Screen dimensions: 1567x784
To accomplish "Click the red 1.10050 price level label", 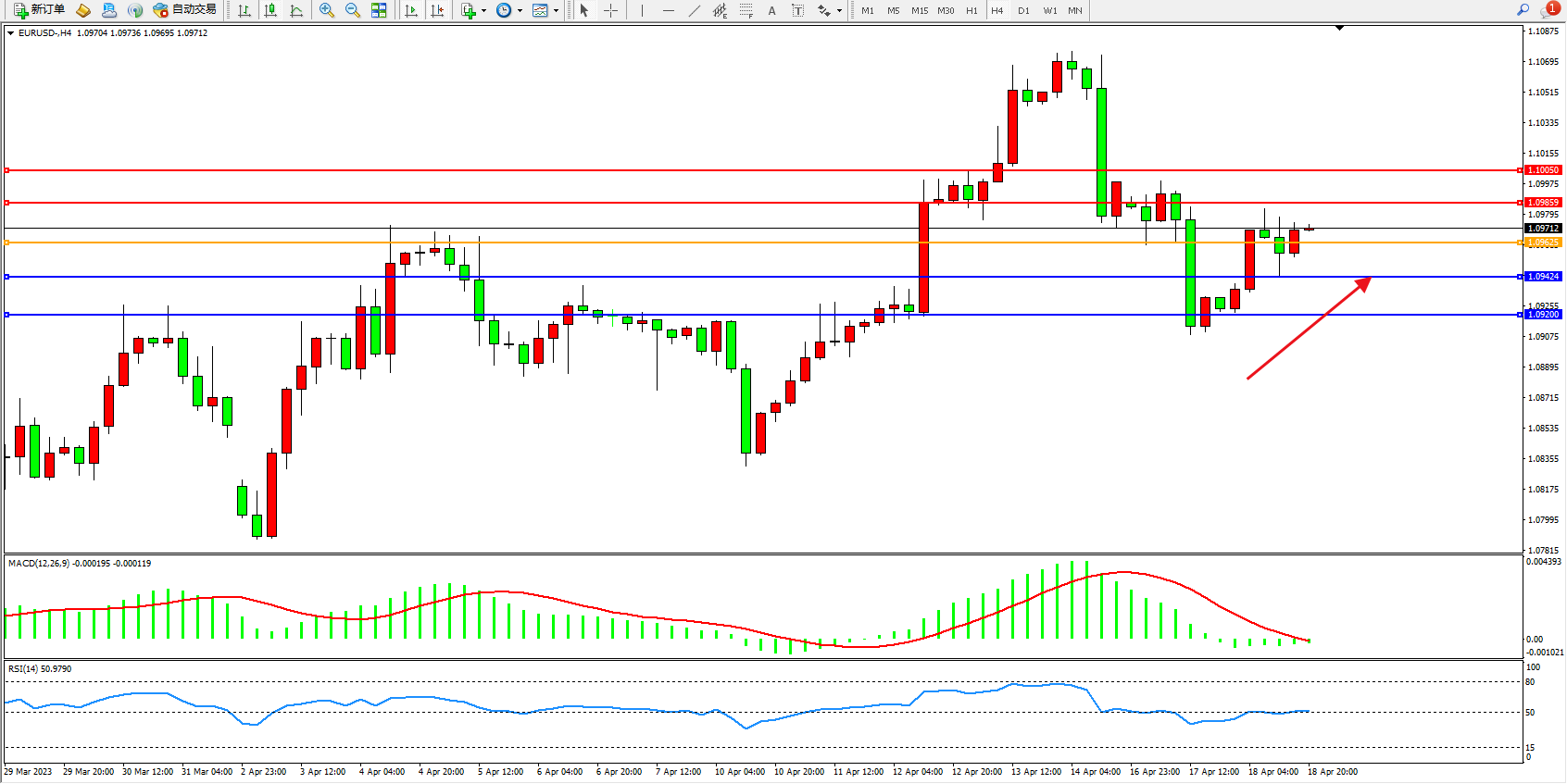I will pyautogui.click(x=1543, y=170).
